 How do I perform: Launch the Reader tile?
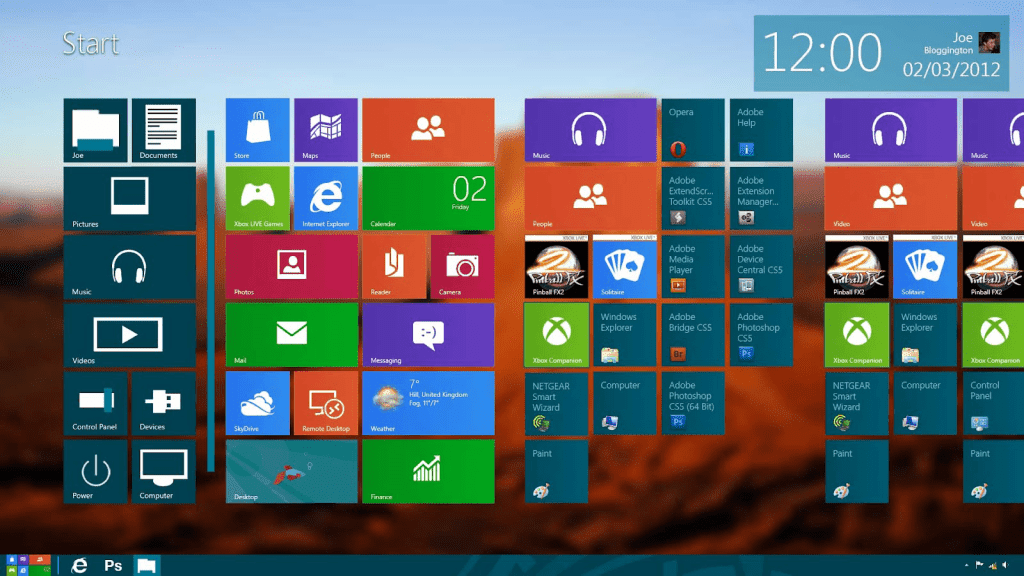point(394,266)
